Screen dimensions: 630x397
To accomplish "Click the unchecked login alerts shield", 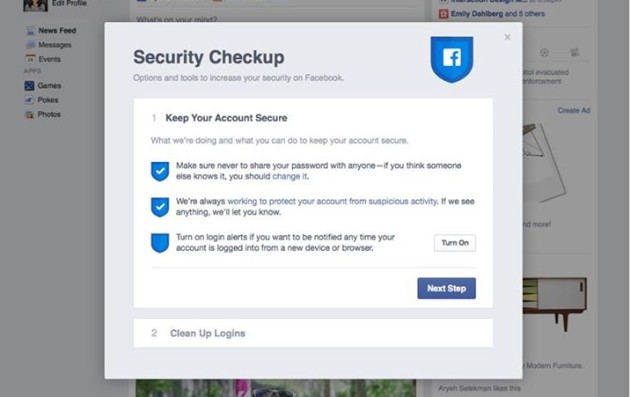I will [160, 243].
